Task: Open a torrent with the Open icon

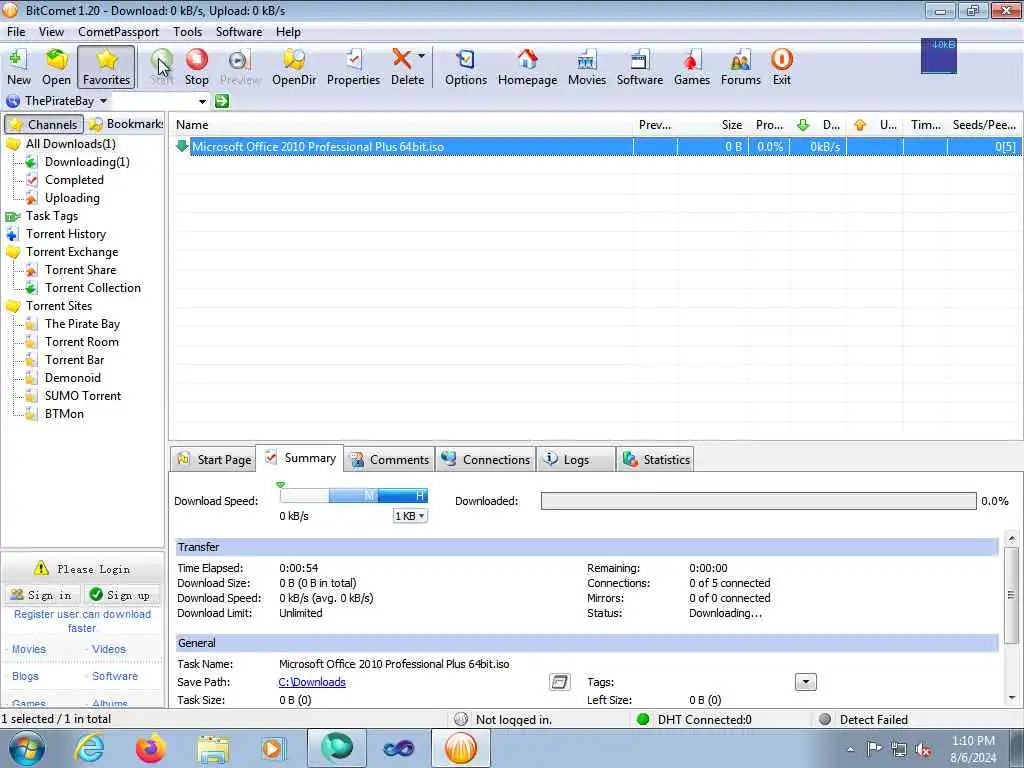Action: [x=56, y=67]
